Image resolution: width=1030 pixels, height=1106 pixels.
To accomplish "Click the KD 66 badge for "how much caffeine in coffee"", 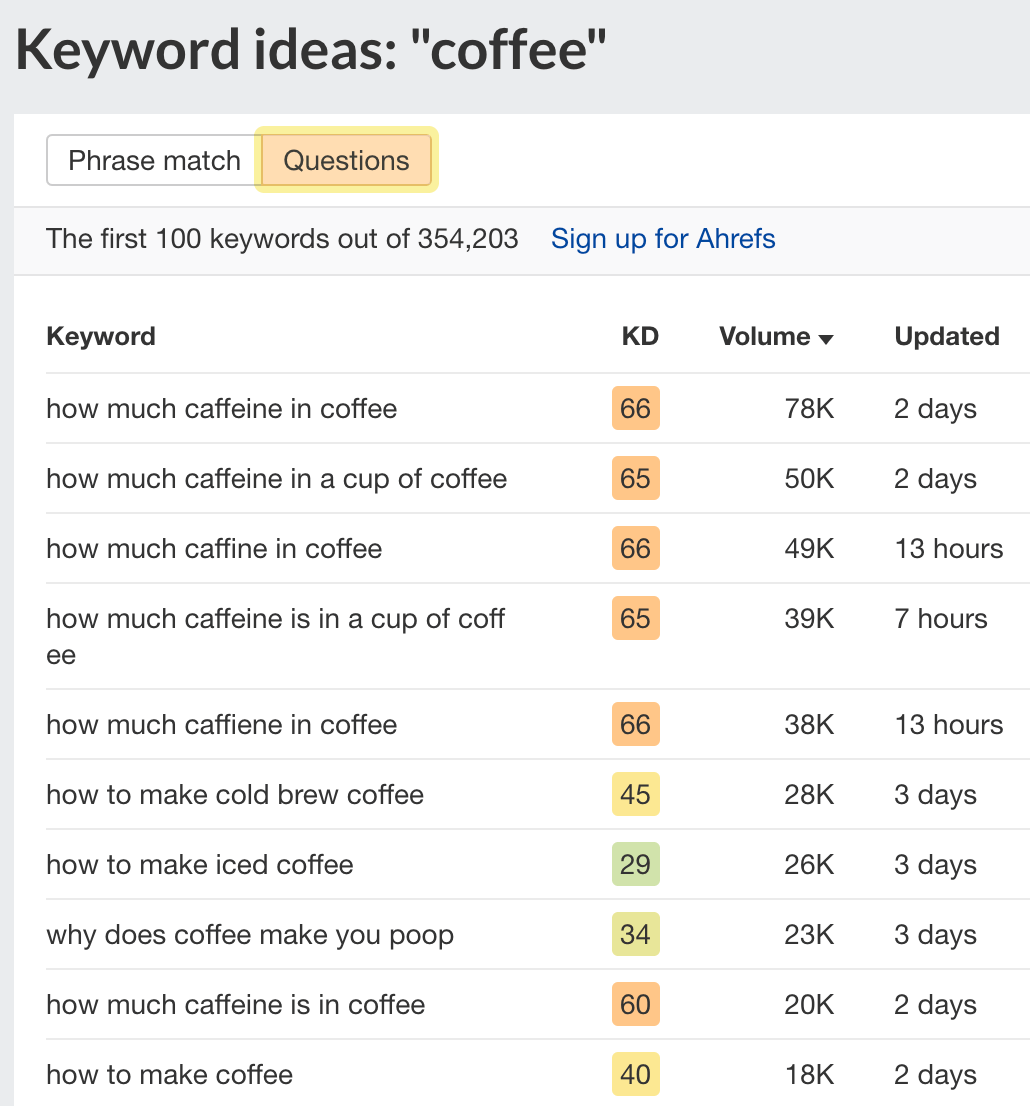I will click(635, 408).
